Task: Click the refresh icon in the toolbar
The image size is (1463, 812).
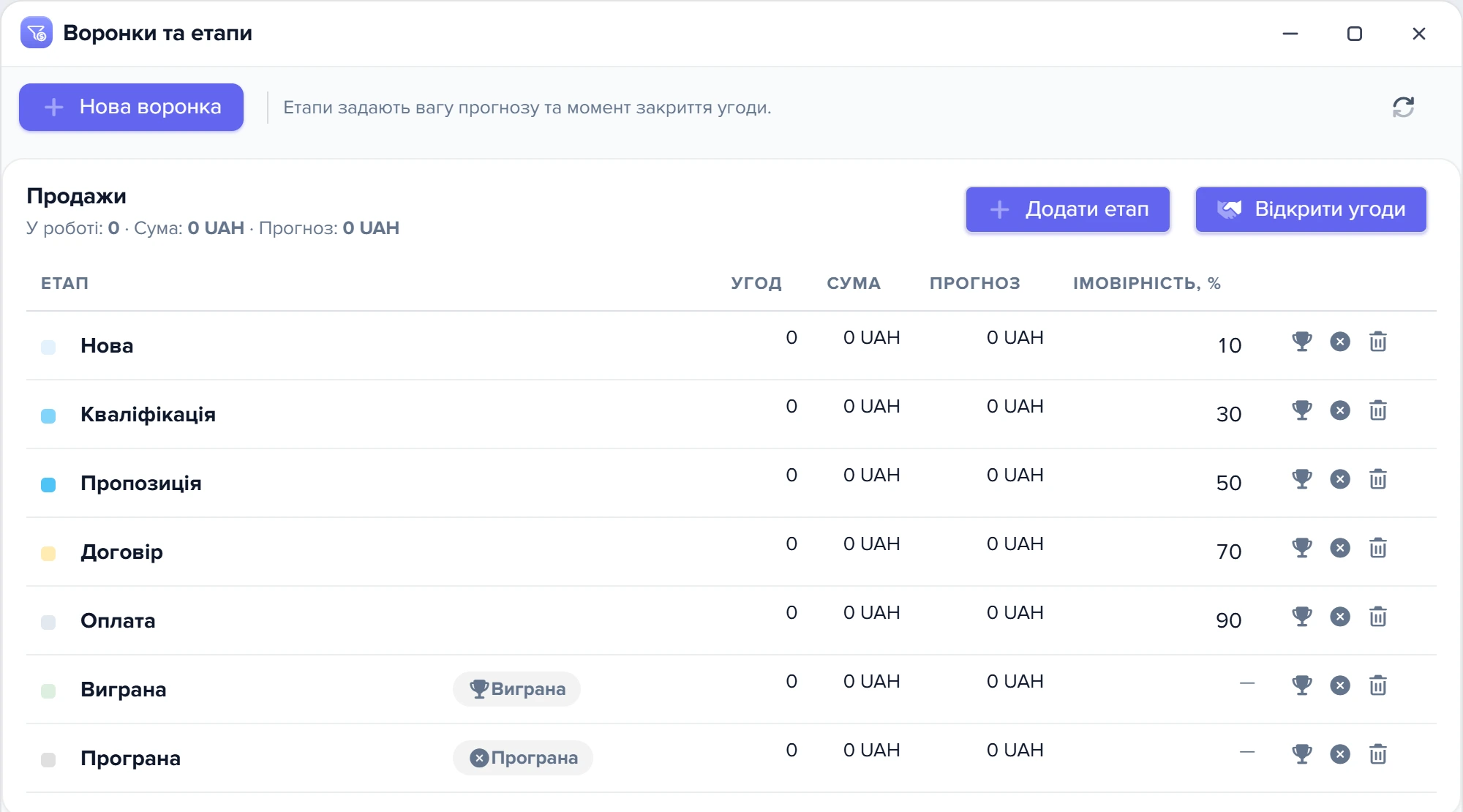Action: point(1403,108)
